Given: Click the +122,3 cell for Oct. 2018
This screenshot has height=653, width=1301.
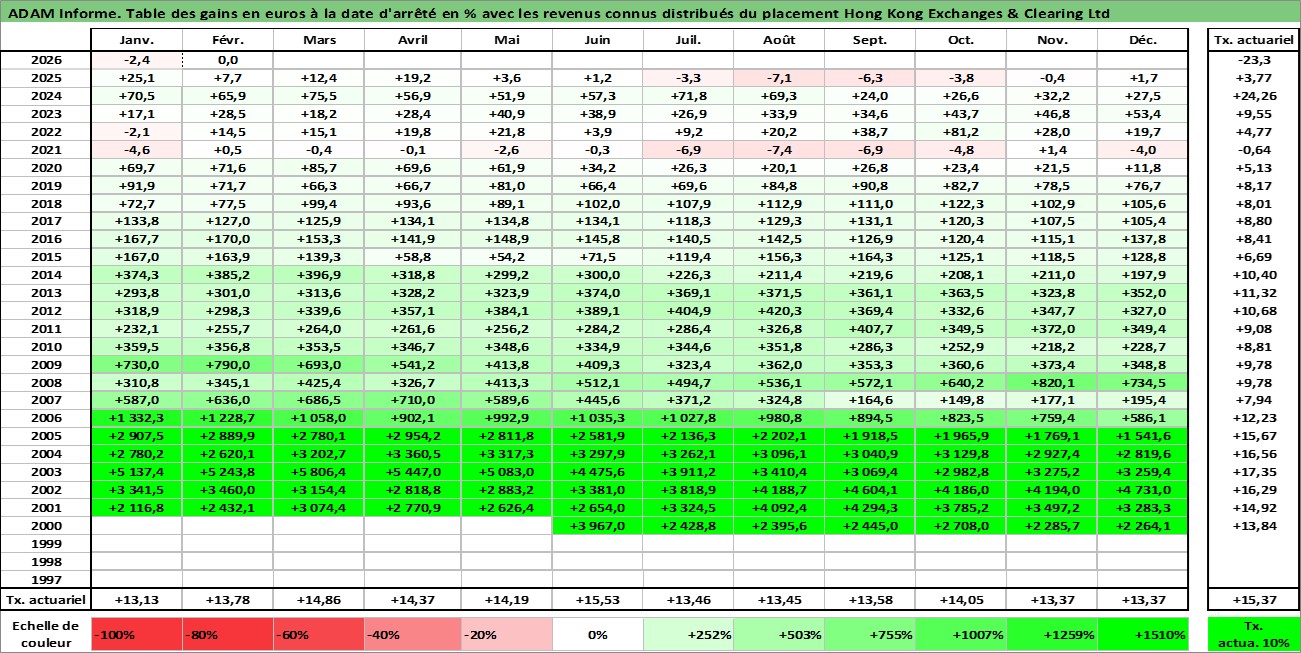Looking at the screenshot, I should (961, 204).
